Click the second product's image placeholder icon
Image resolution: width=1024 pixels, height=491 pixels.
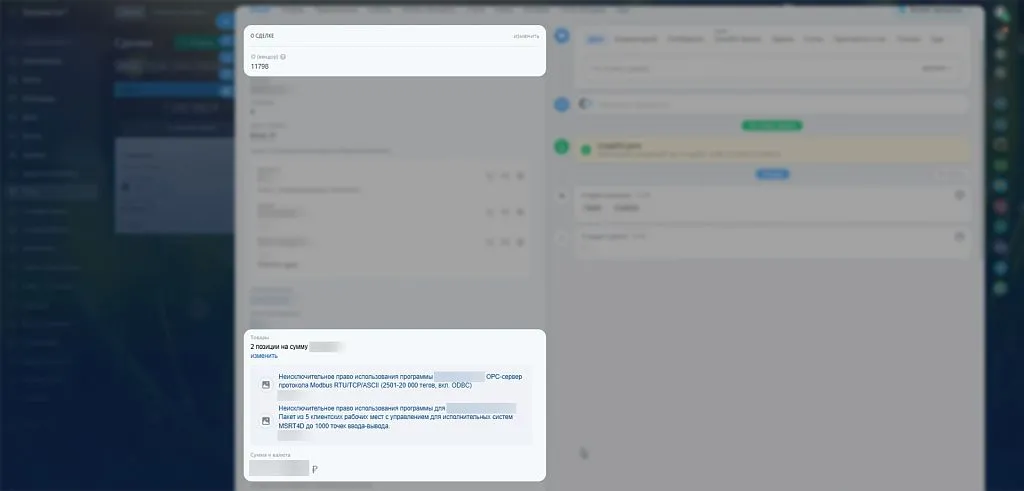click(266, 421)
